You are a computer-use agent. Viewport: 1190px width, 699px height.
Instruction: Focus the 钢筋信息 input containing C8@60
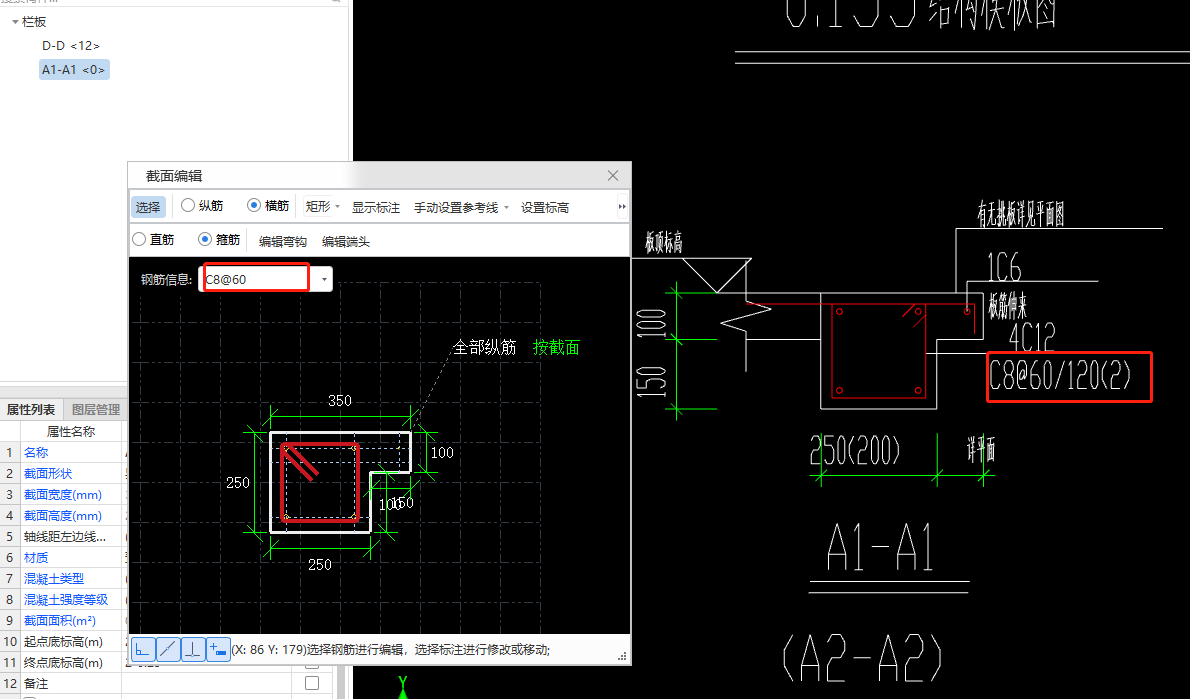tap(257, 279)
